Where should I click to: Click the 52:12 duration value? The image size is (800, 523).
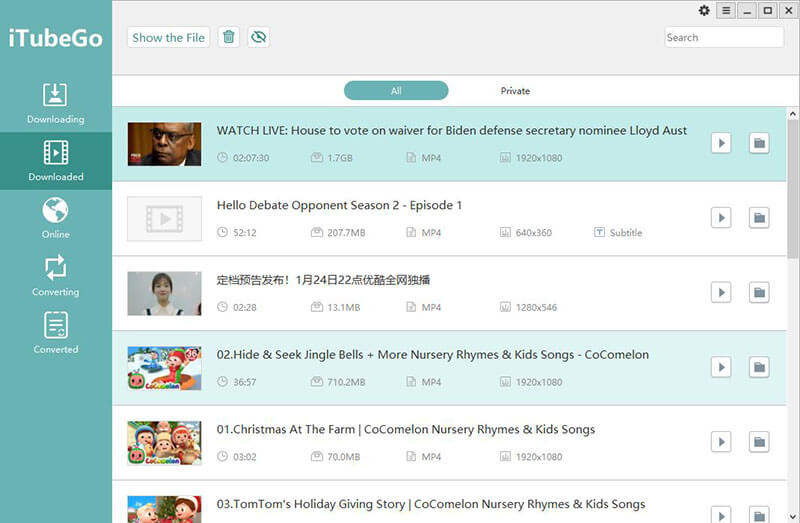(245, 233)
